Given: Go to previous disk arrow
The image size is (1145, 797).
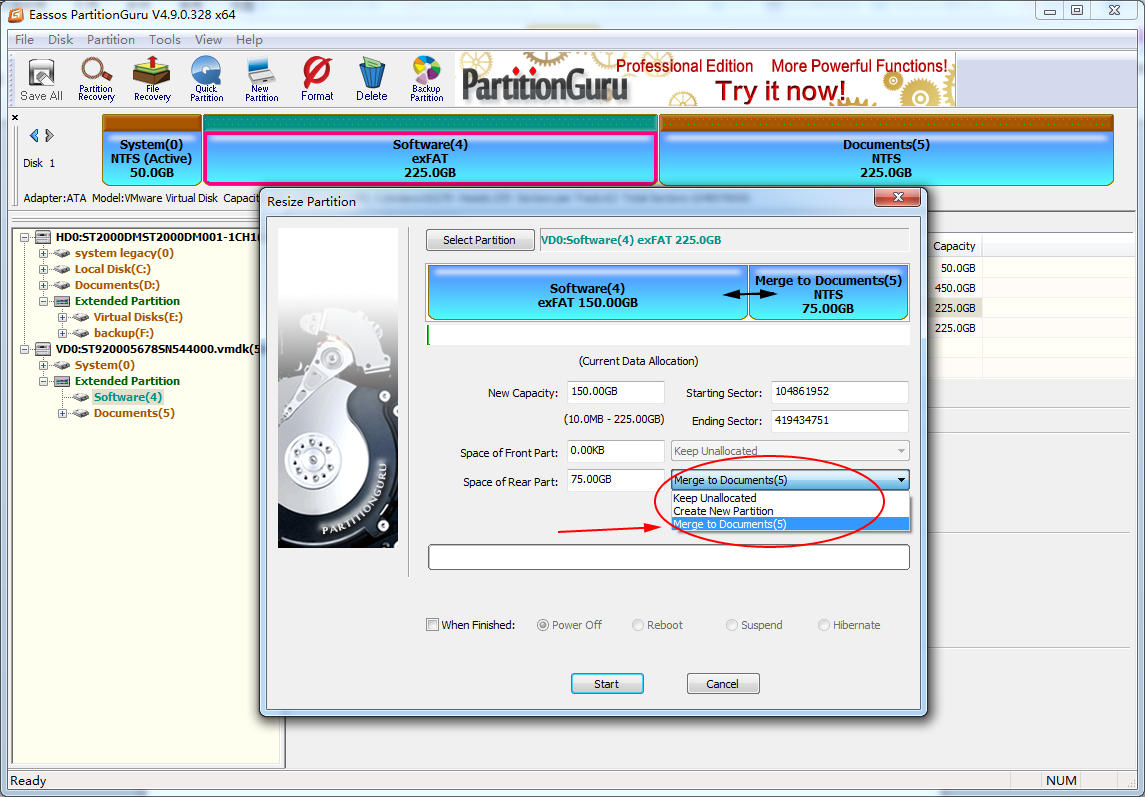Looking at the screenshot, I should 34,135.
